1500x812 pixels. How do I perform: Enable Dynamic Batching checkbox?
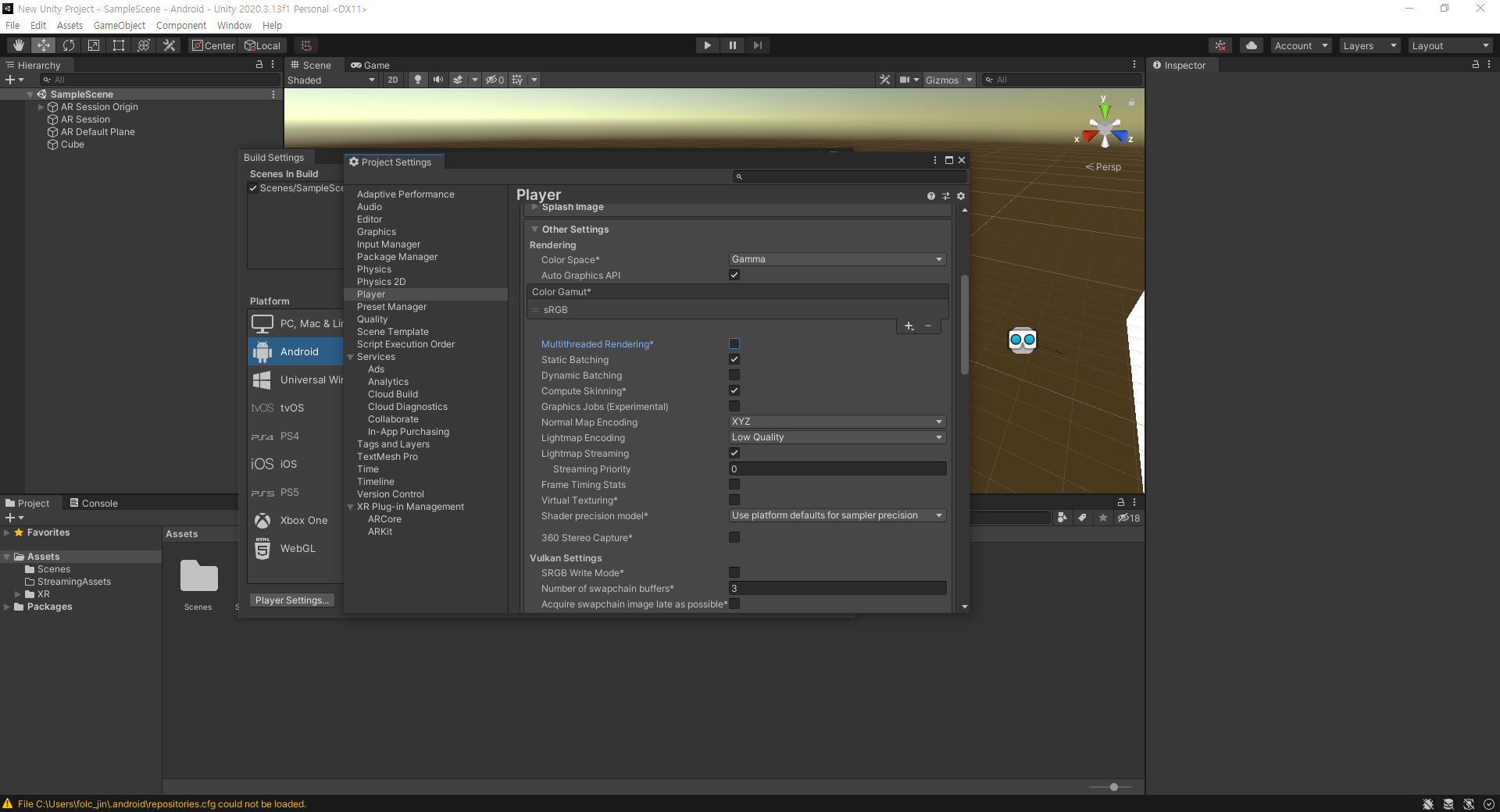click(734, 375)
